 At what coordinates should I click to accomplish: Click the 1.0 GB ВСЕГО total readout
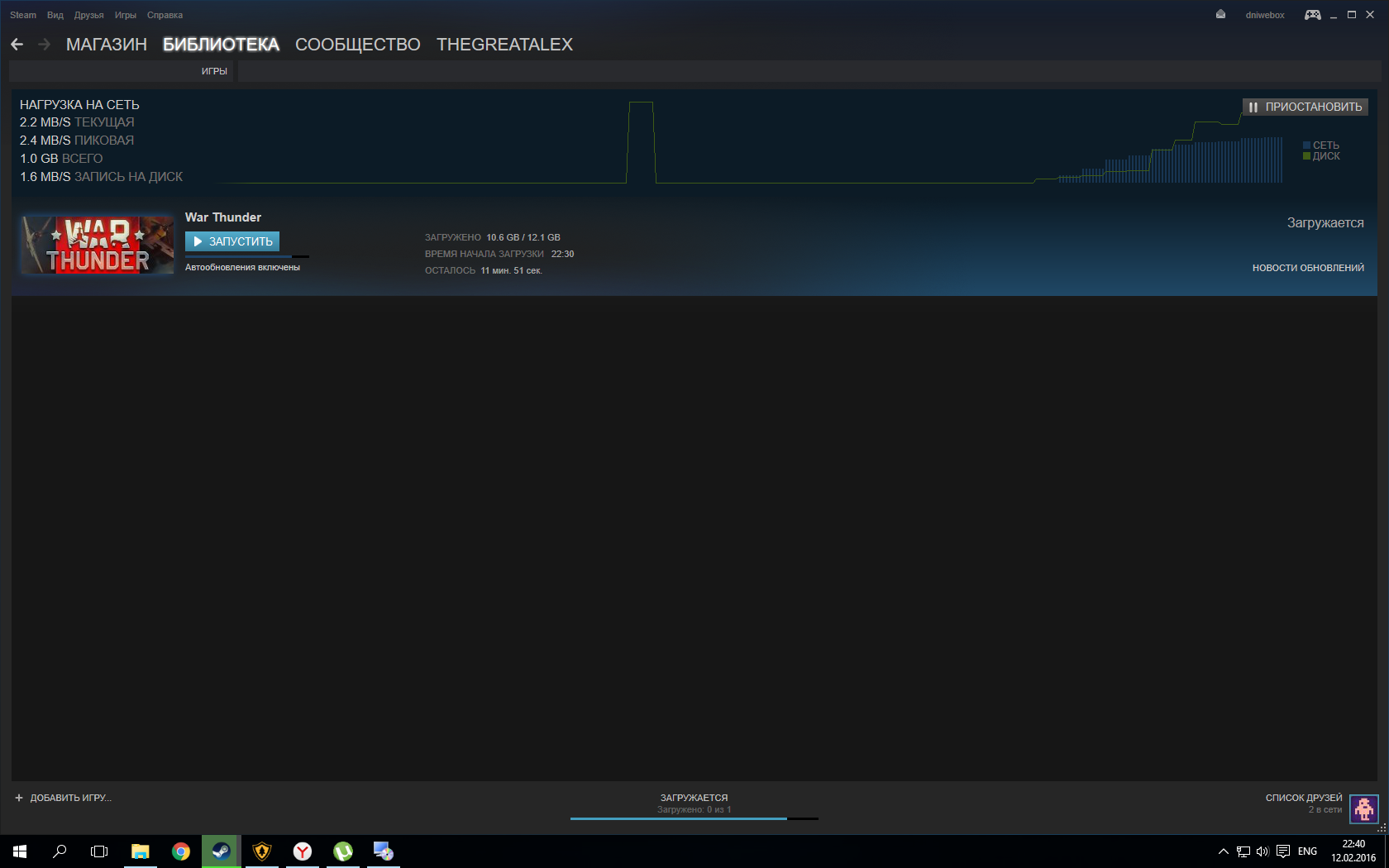click(x=61, y=159)
